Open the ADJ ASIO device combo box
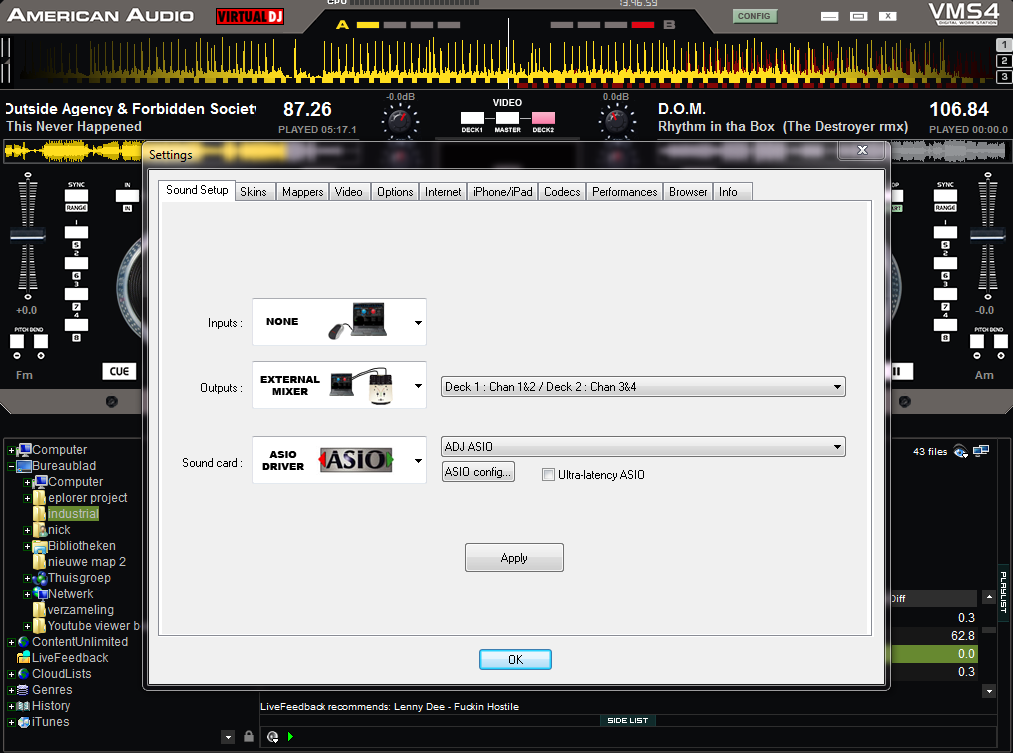This screenshot has height=753, width=1013. [643, 447]
